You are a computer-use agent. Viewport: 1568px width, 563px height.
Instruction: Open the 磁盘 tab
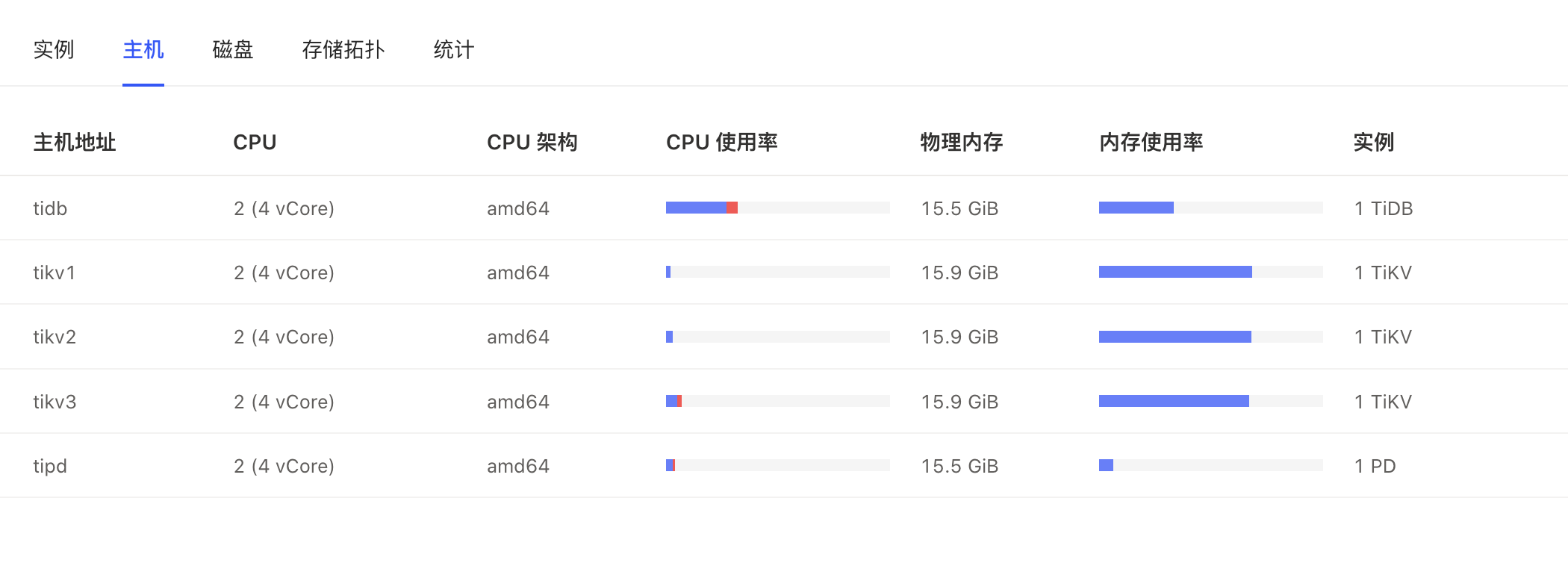tap(233, 50)
